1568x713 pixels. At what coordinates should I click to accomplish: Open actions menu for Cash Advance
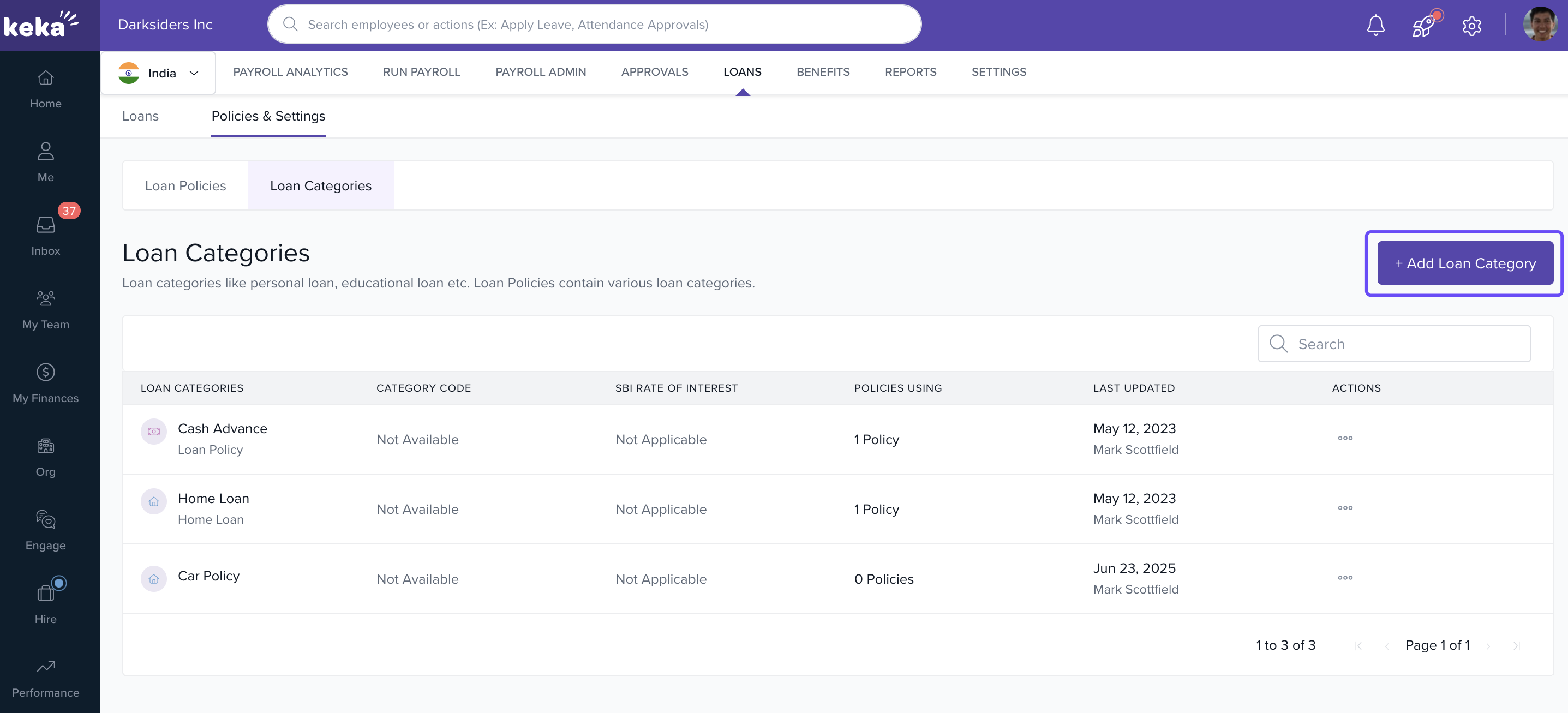[1345, 438]
